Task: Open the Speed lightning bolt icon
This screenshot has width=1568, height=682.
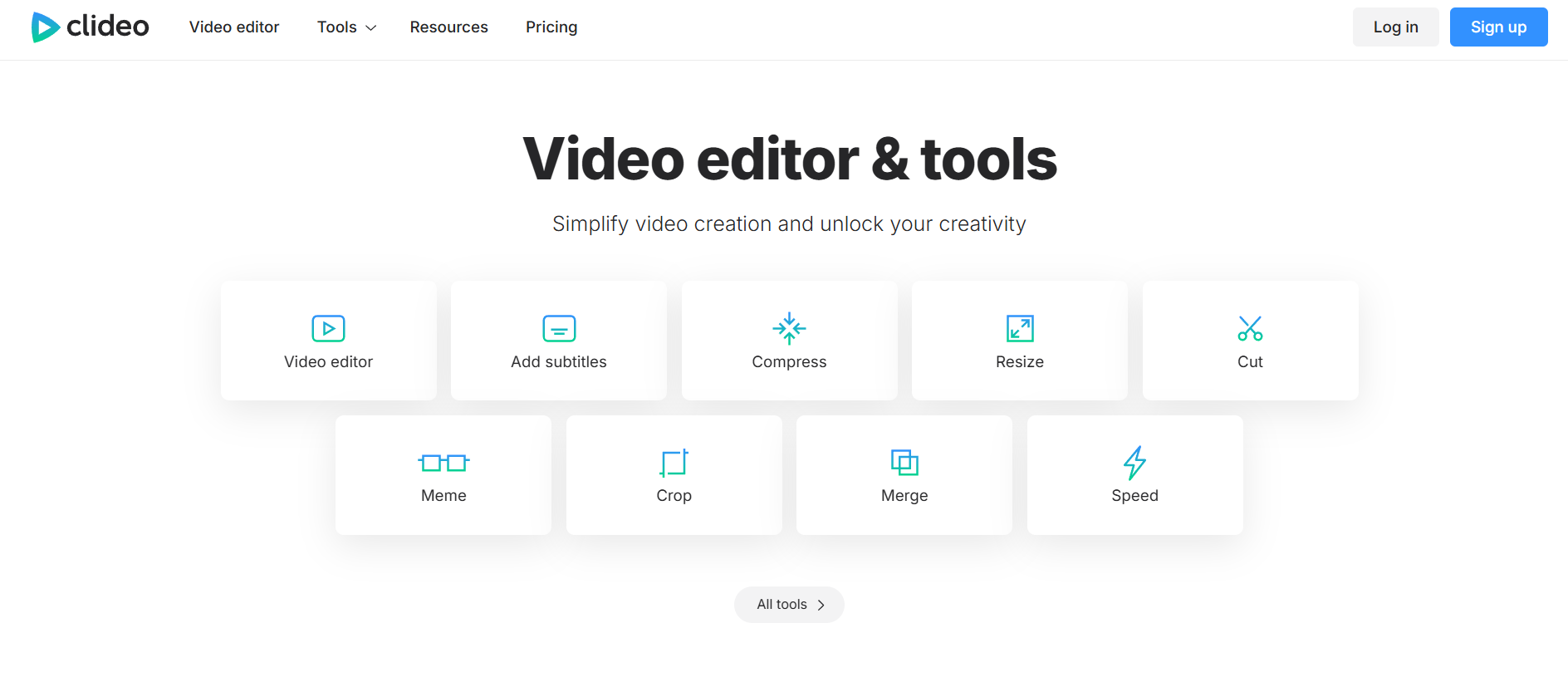Action: (1134, 462)
